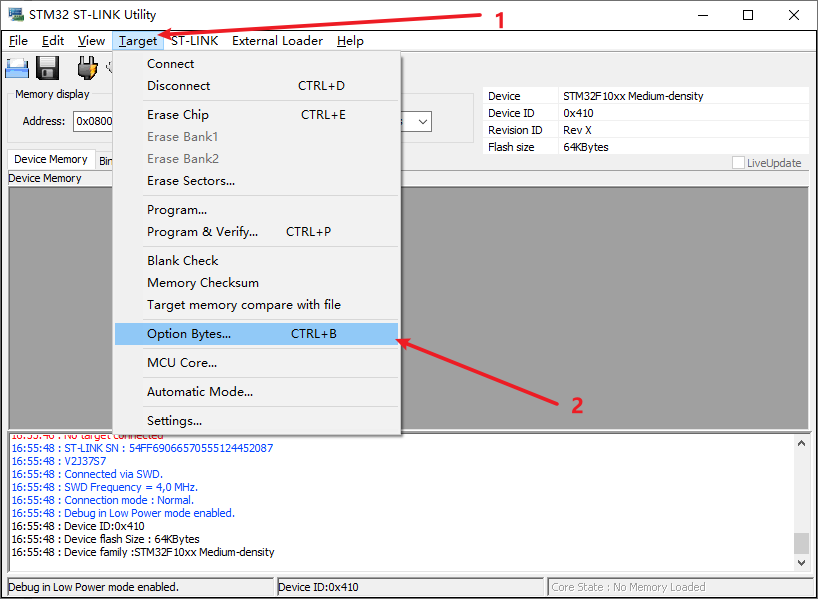The height and width of the screenshot is (599, 818).
Task: Open Option Bytes... from Target menu
Action: (257, 334)
